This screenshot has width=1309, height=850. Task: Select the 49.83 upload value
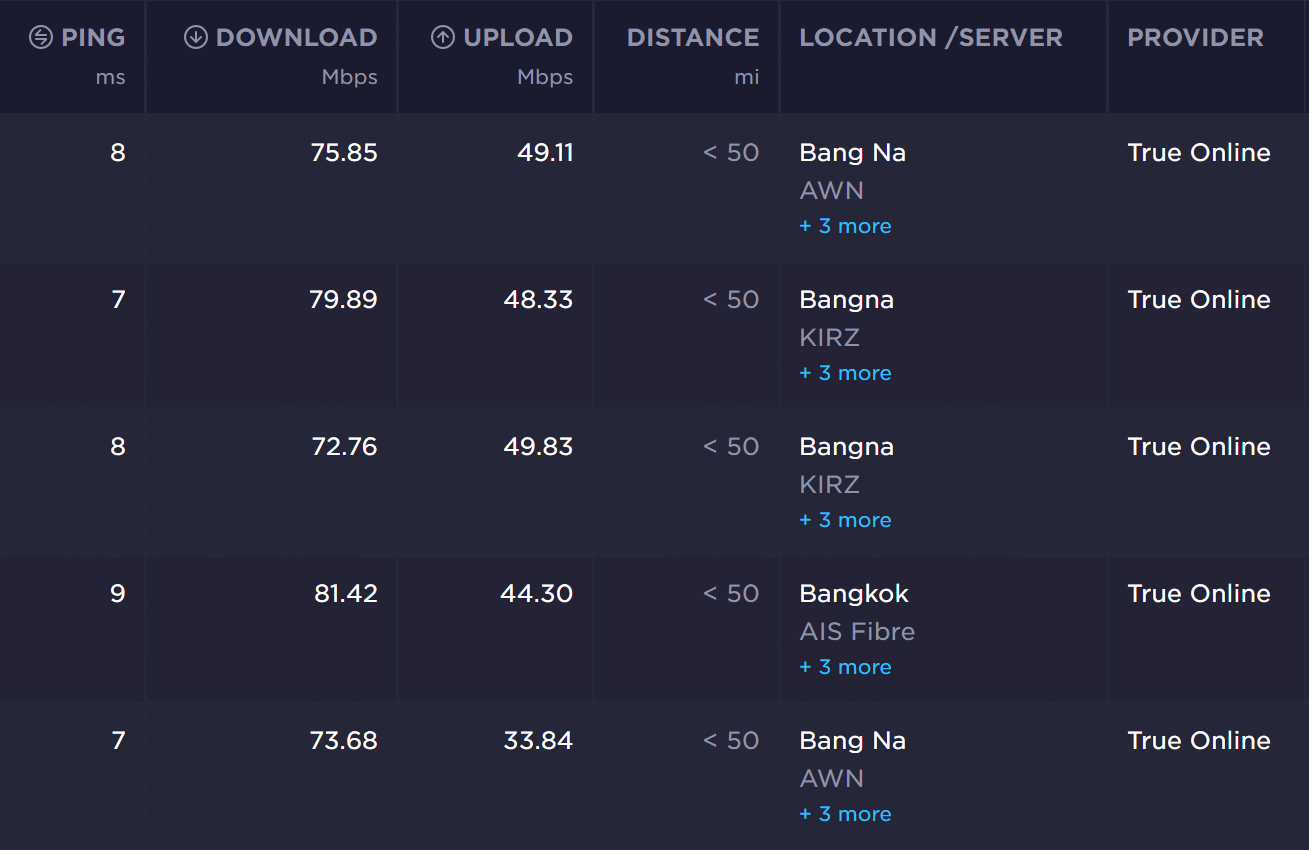click(x=538, y=447)
